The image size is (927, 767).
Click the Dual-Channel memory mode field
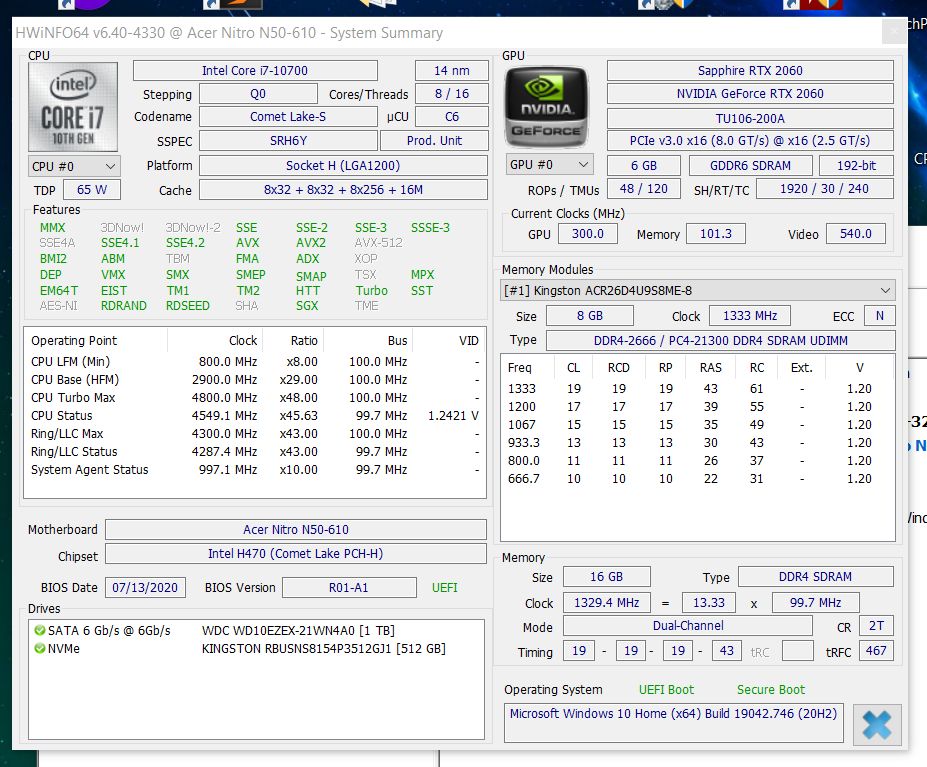coord(688,626)
